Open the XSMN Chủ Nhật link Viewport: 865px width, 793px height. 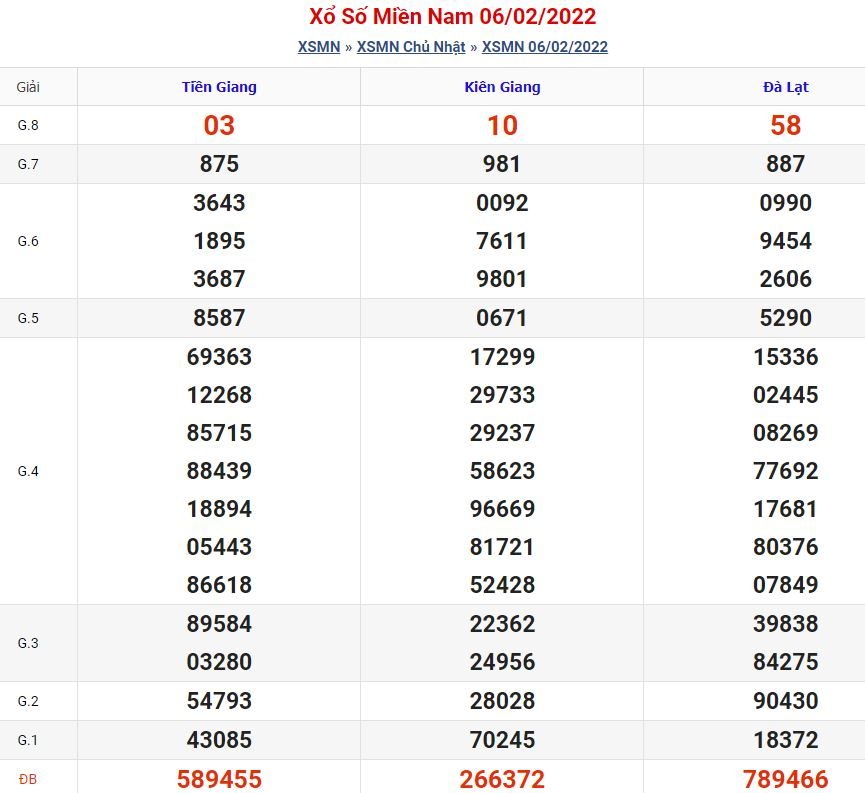(411, 47)
